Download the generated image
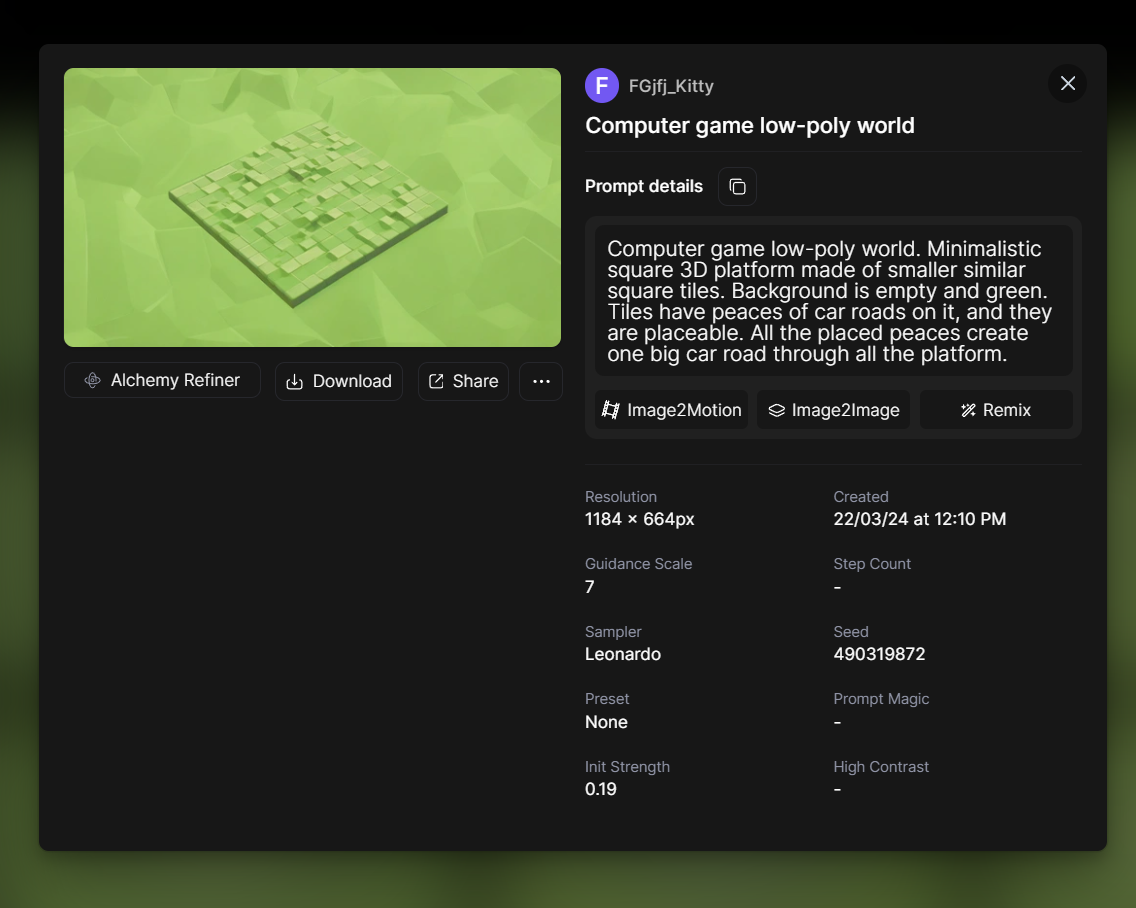 [339, 381]
